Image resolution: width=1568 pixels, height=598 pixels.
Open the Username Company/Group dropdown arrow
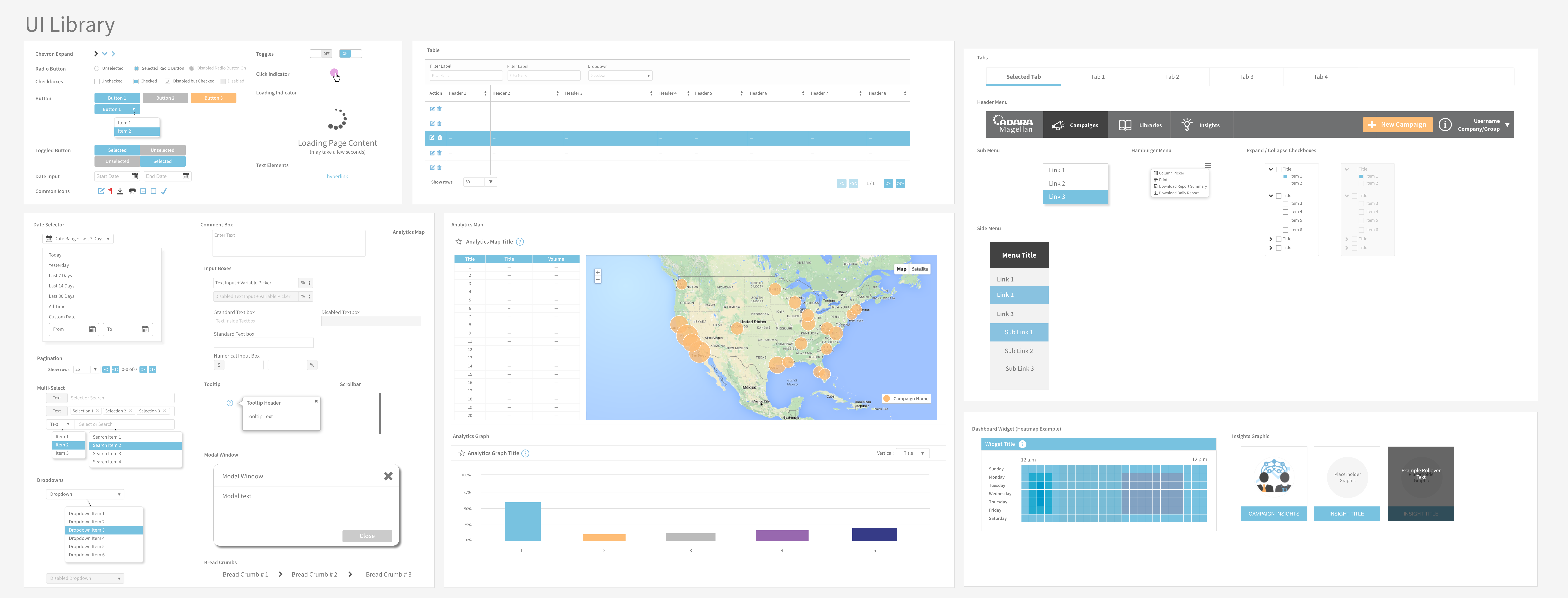pos(1507,125)
